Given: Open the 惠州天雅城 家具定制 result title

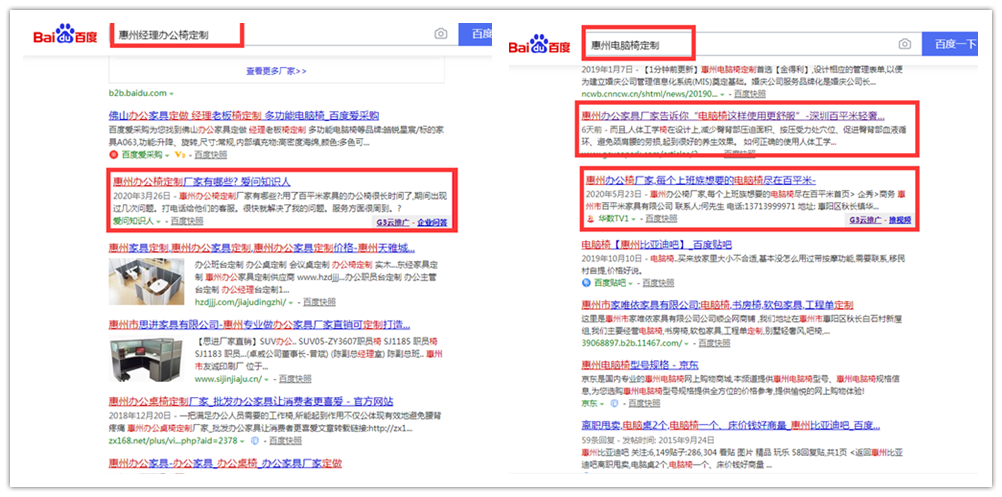Looking at the screenshot, I should coord(262,248).
